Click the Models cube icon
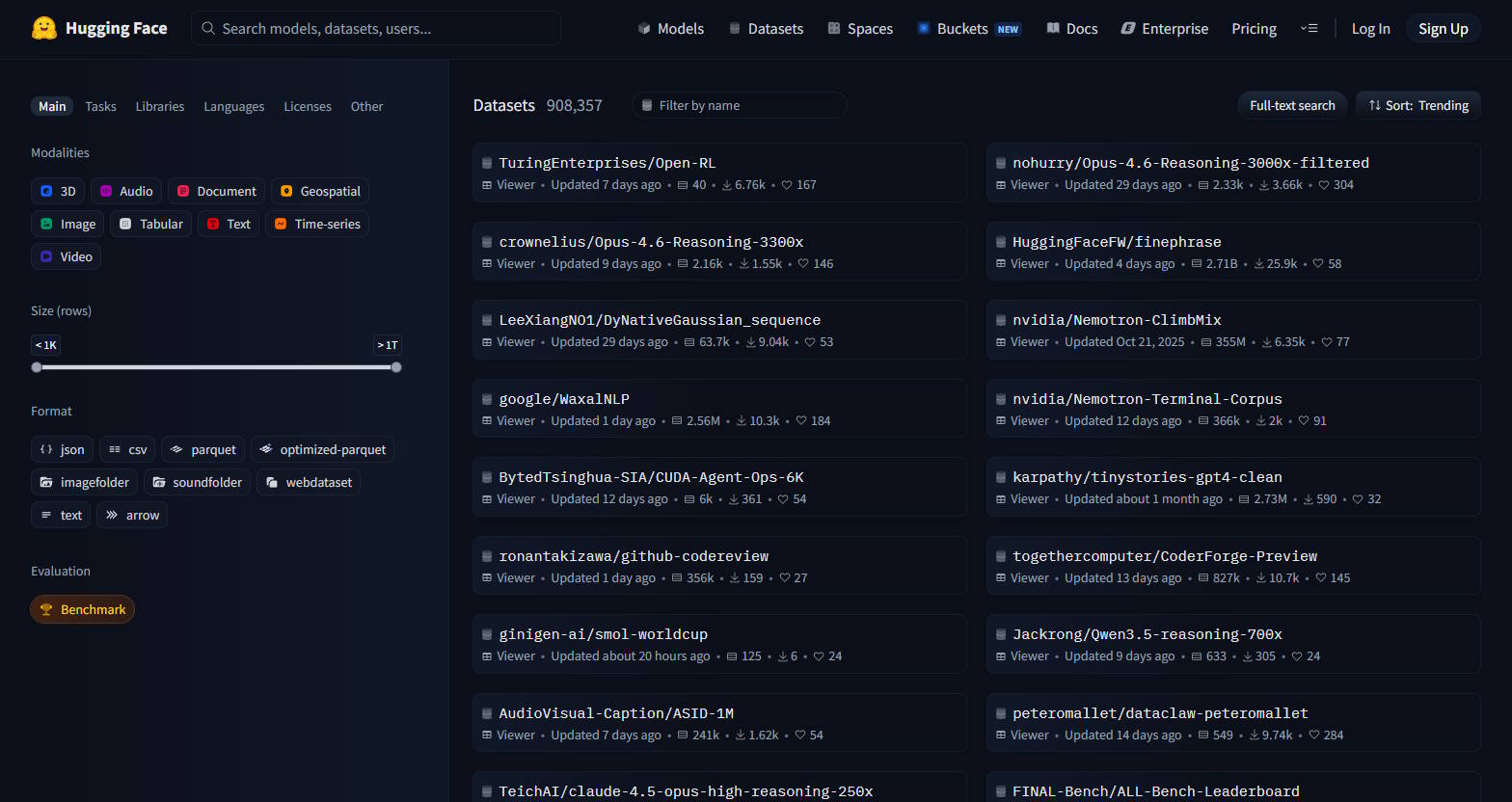 [x=644, y=29]
